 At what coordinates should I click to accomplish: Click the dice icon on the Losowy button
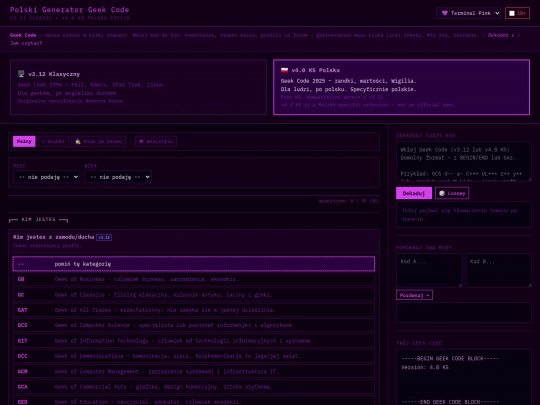pyautogui.click(x=442, y=193)
